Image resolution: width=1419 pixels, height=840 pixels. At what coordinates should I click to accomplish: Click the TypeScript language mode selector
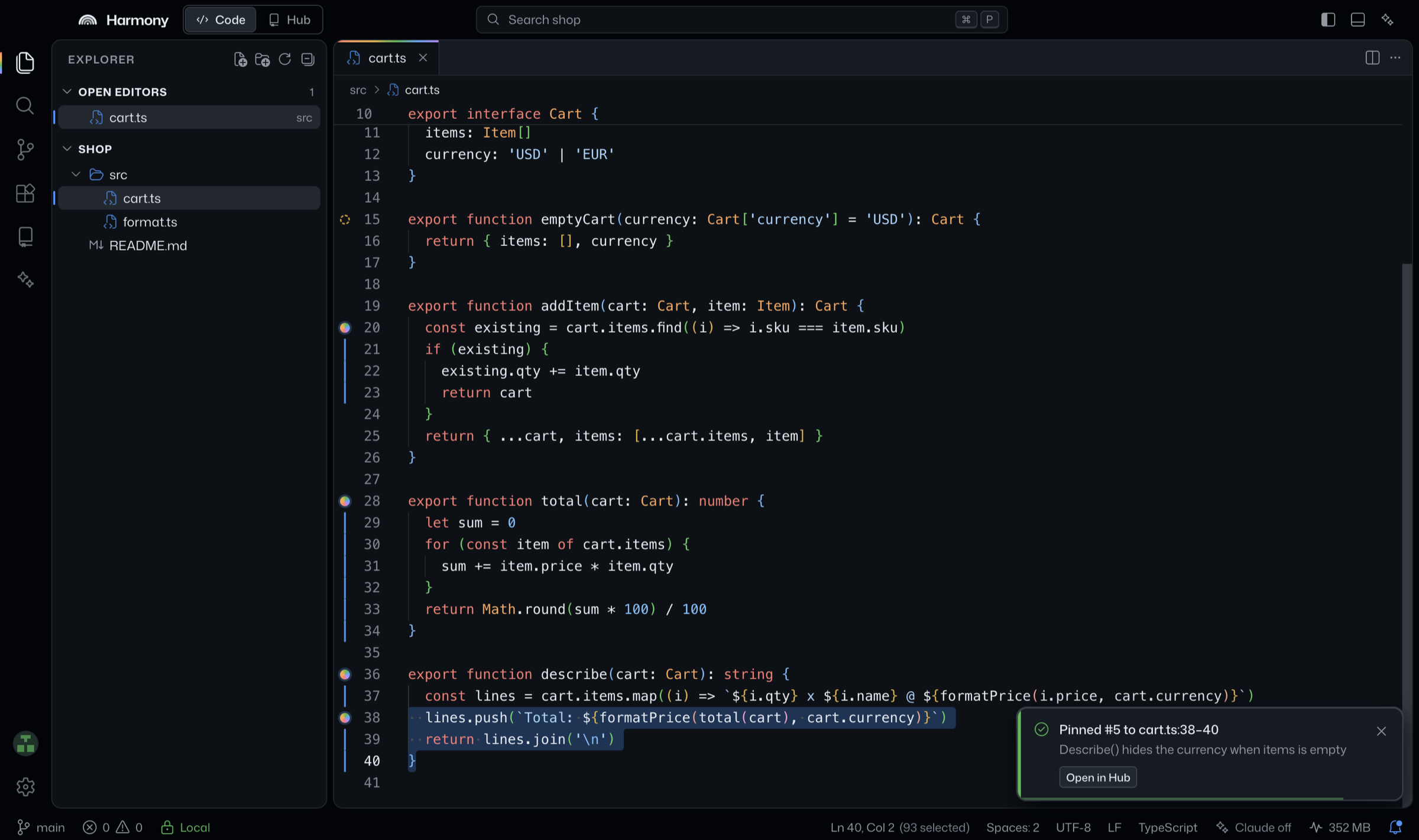click(1167, 827)
